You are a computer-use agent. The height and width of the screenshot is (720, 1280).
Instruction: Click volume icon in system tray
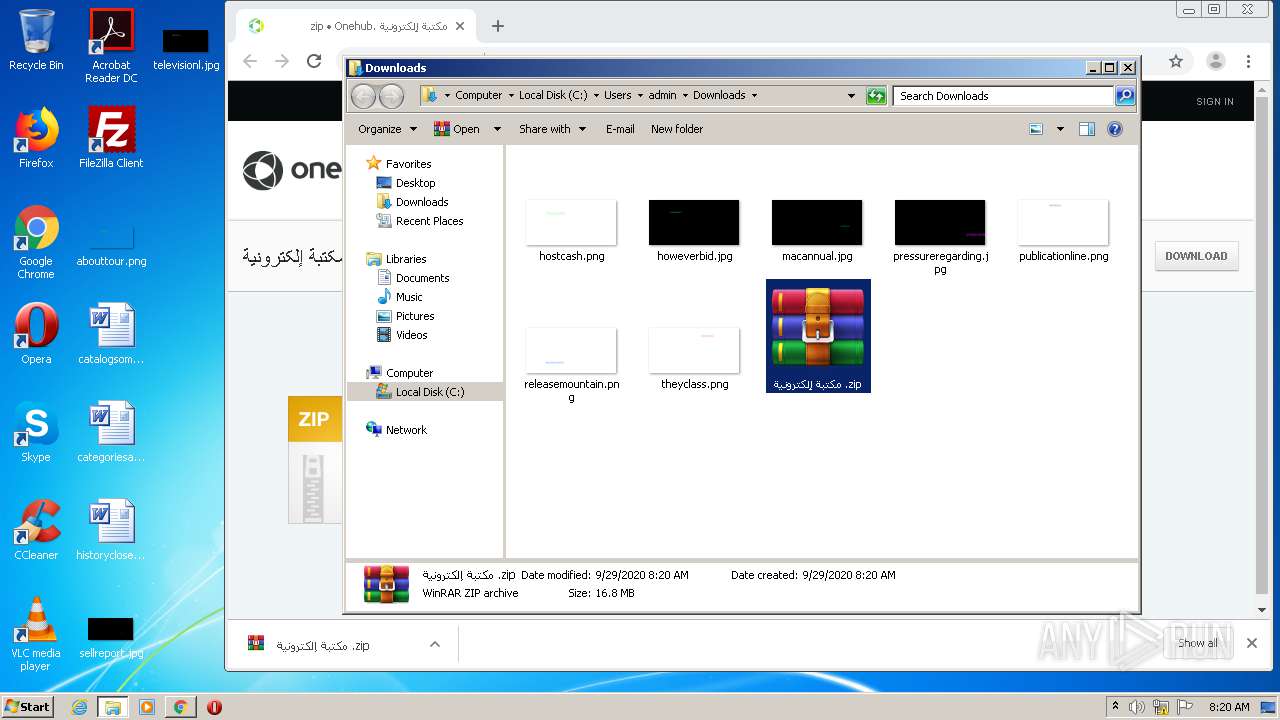point(1137,707)
